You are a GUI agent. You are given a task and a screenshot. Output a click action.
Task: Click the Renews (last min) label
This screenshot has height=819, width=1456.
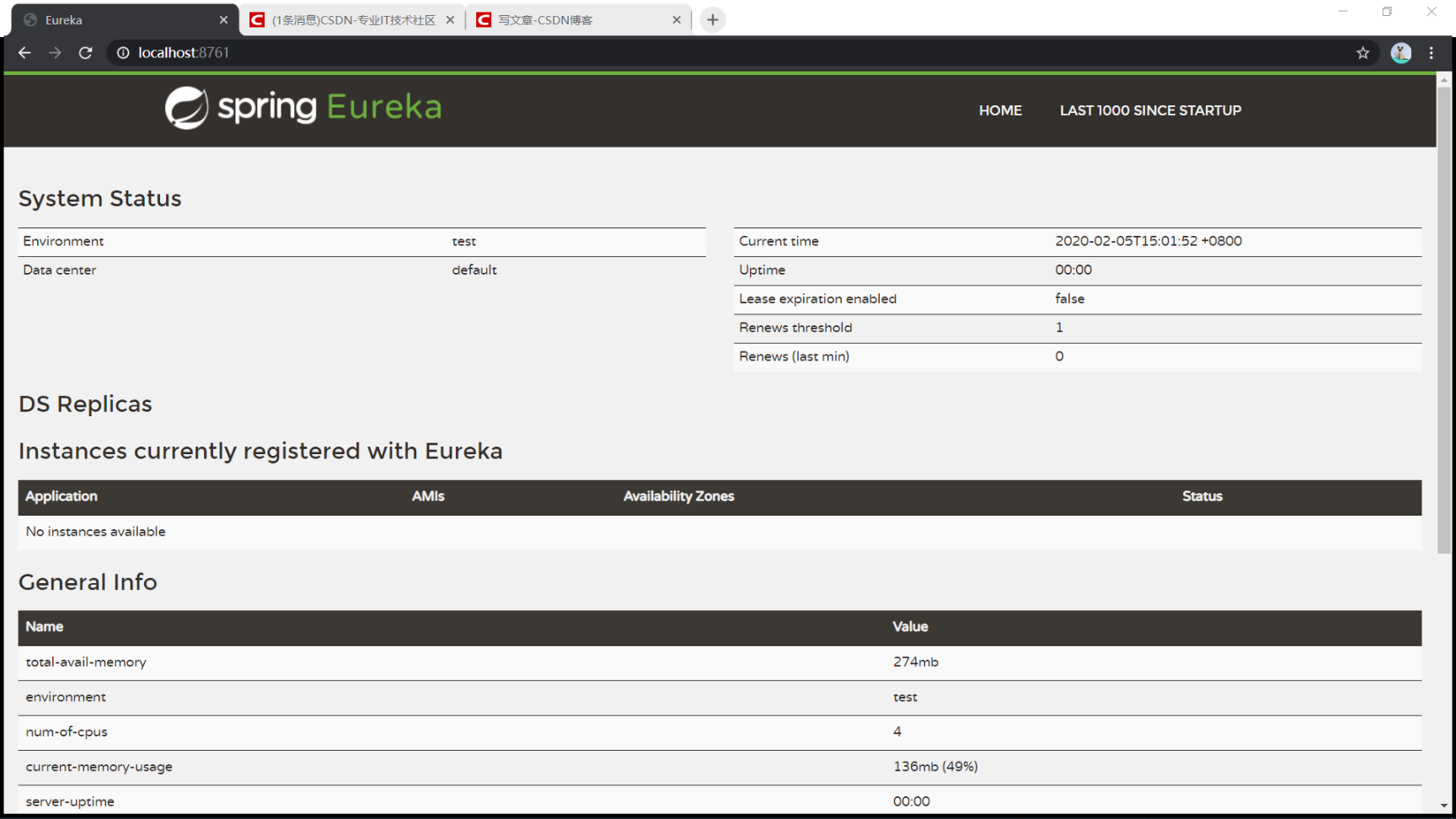point(794,356)
